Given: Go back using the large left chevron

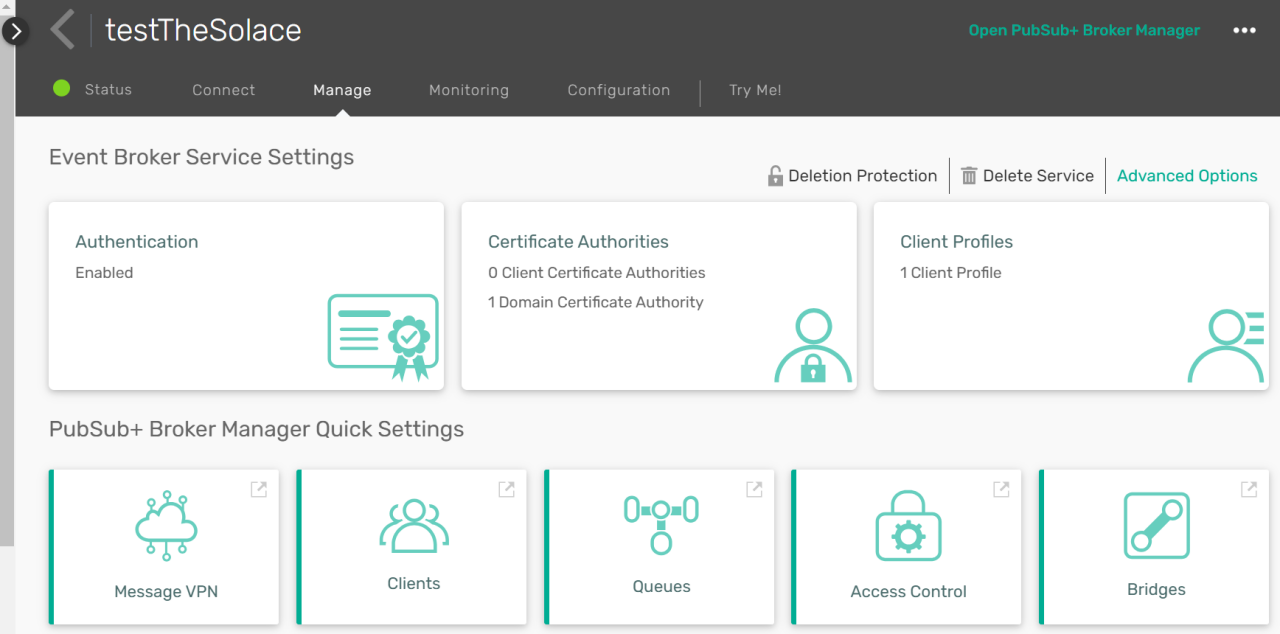Looking at the screenshot, I should 63,30.
